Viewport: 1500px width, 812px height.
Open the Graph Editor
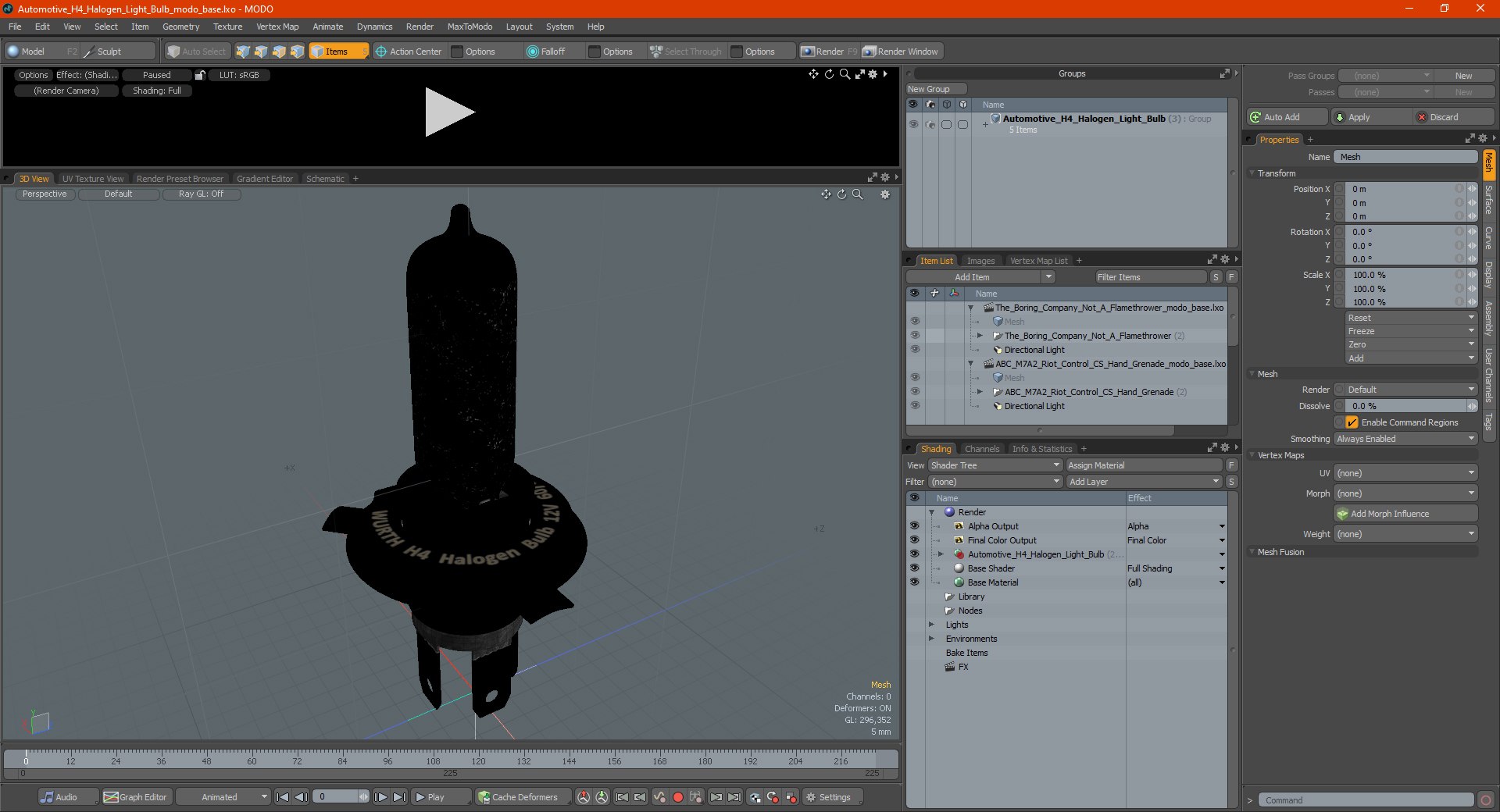[x=135, y=797]
